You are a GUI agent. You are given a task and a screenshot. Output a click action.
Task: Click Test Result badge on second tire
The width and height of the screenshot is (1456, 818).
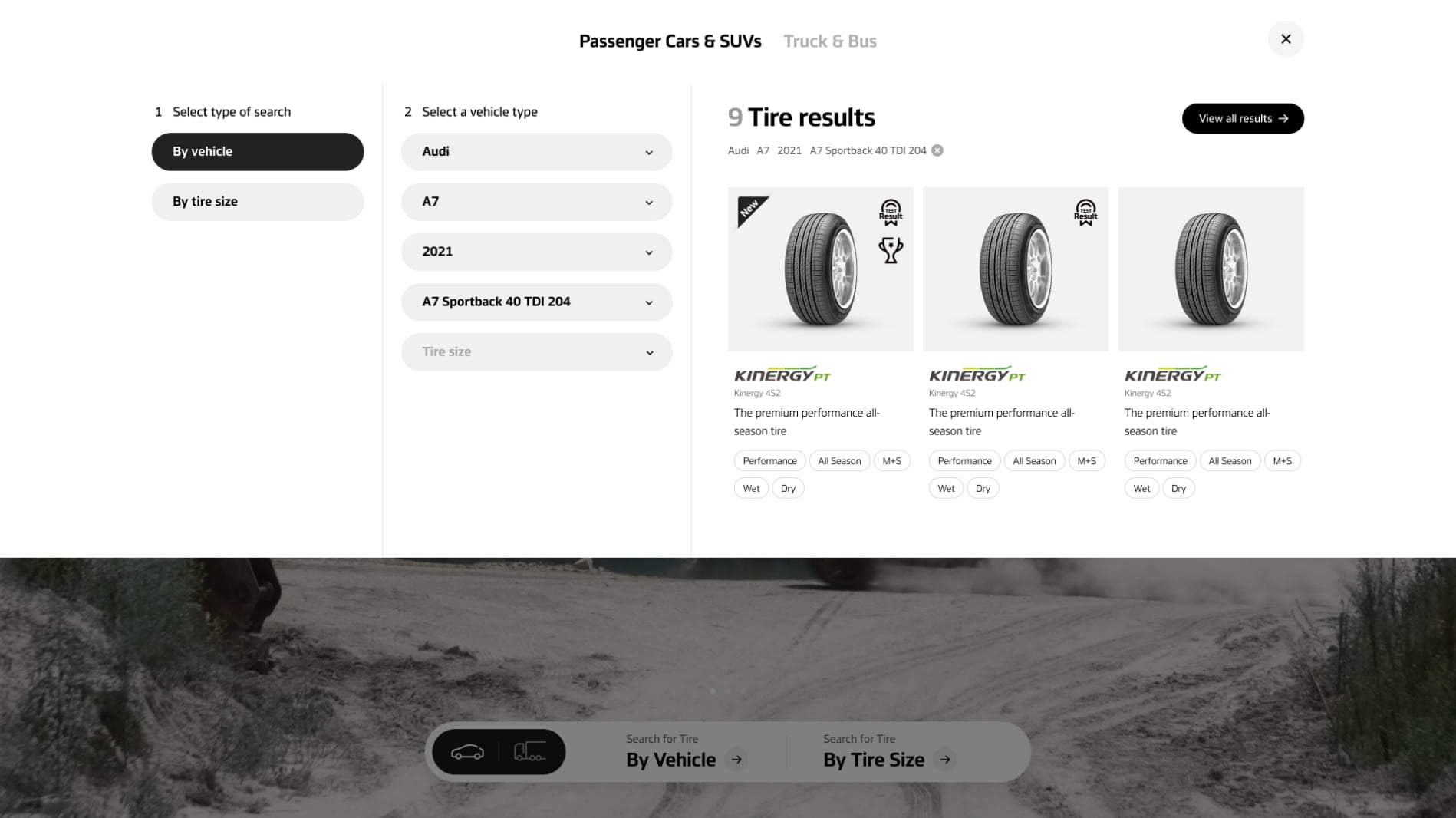click(x=1085, y=213)
